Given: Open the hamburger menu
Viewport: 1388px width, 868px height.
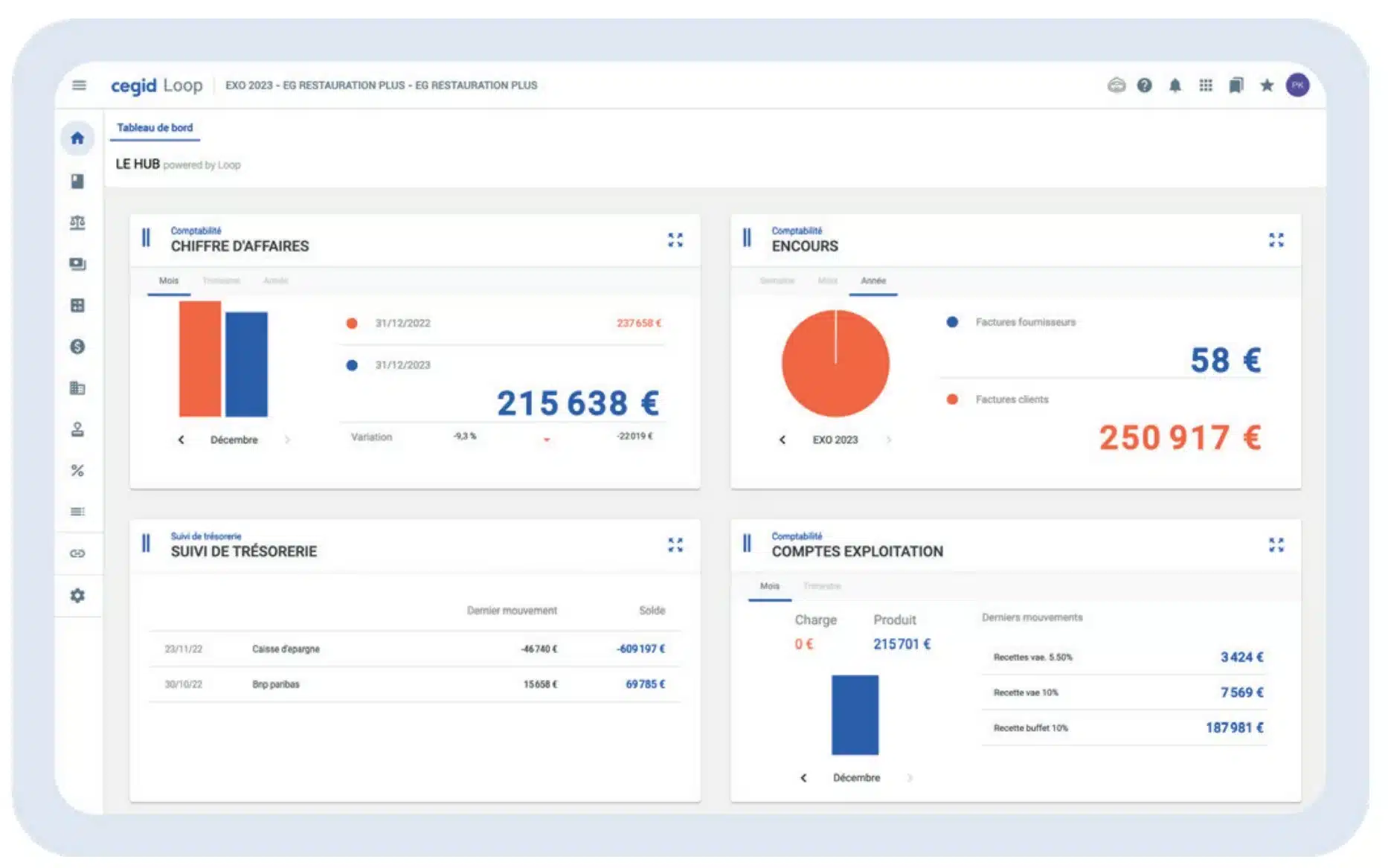Looking at the screenshot, I should point(79,86).
